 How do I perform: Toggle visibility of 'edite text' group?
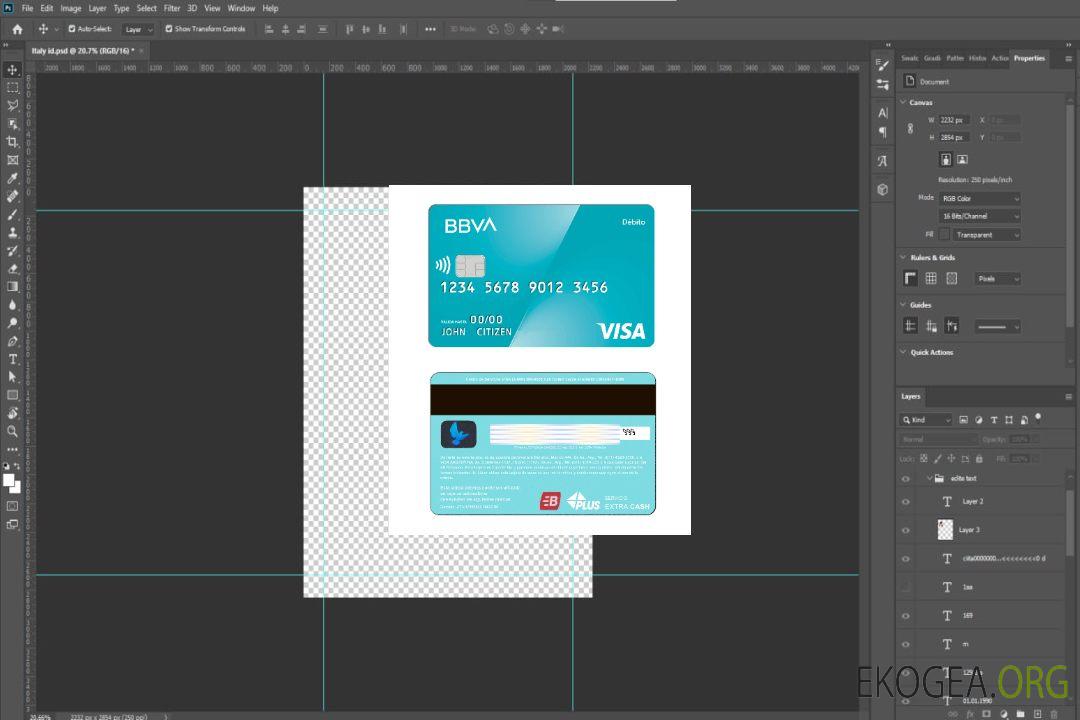pos(906,479)
